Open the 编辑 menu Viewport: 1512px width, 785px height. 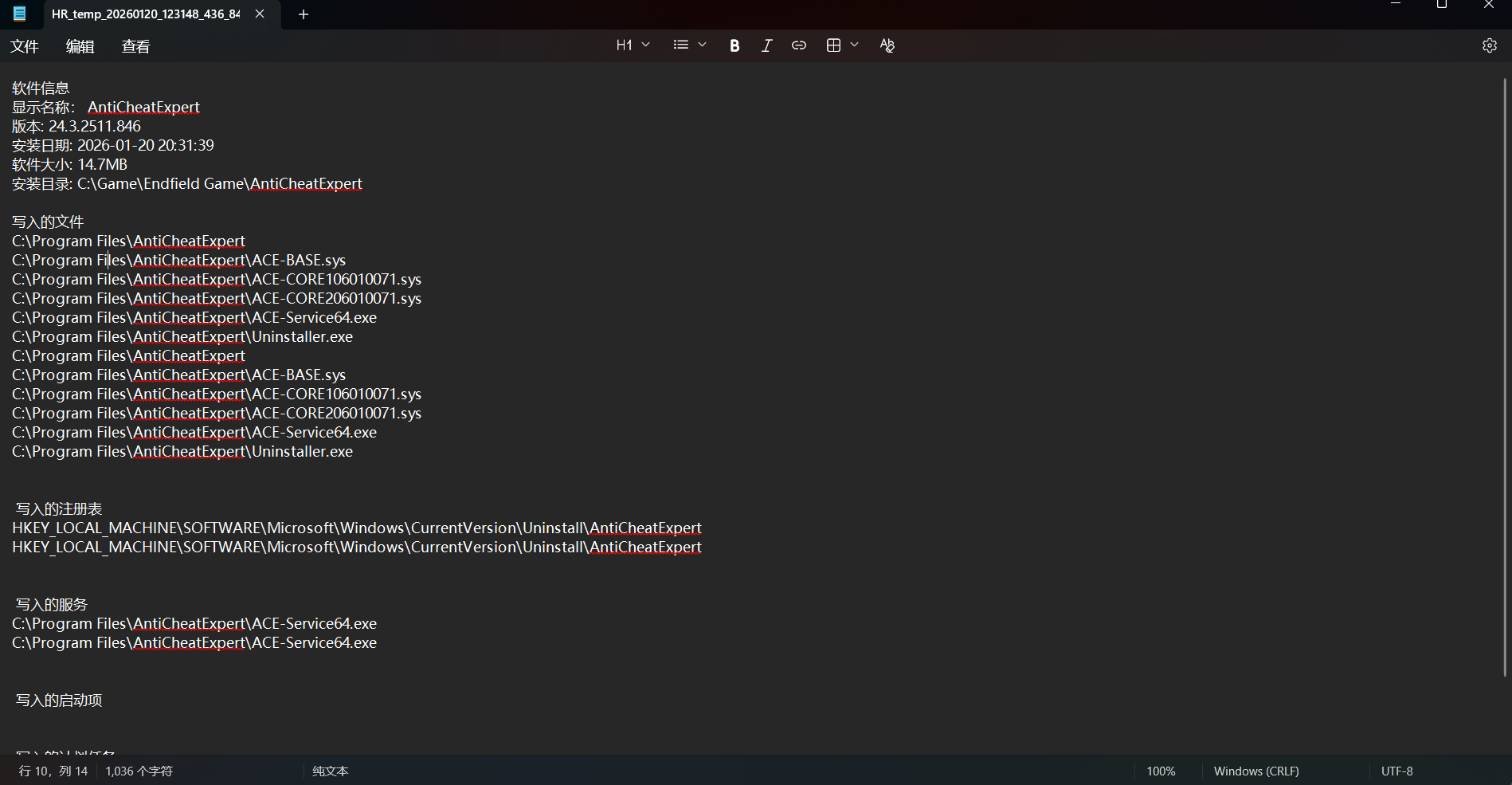(x=80, y=46)
